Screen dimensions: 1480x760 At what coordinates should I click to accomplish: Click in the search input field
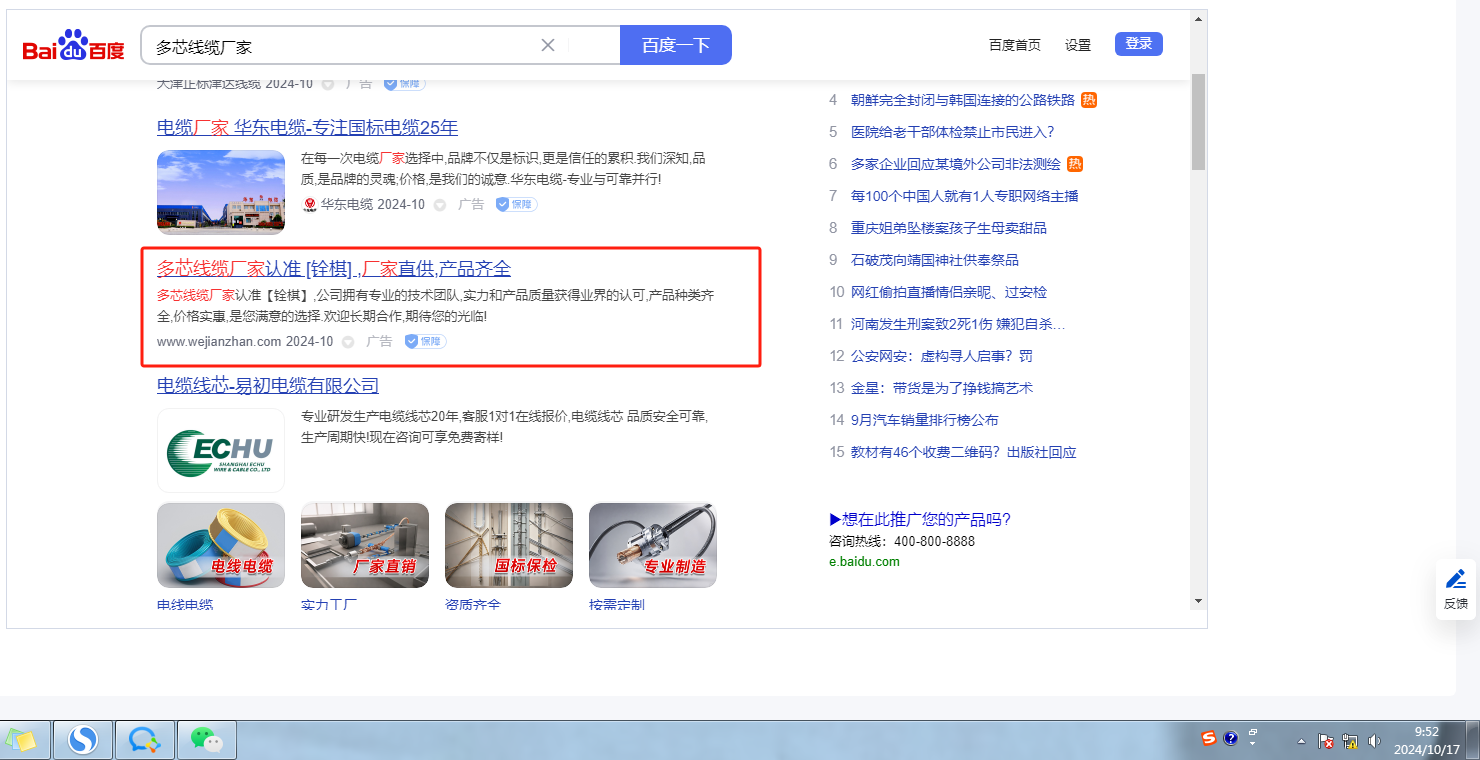click(x=340, y=46)
